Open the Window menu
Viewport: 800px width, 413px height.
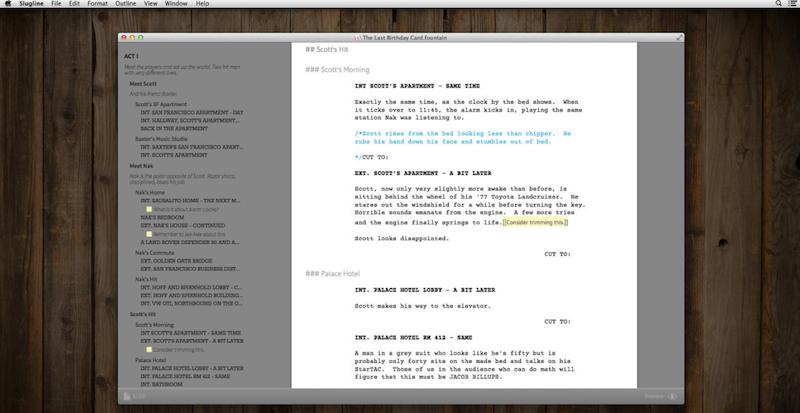[x=176, y=3]
